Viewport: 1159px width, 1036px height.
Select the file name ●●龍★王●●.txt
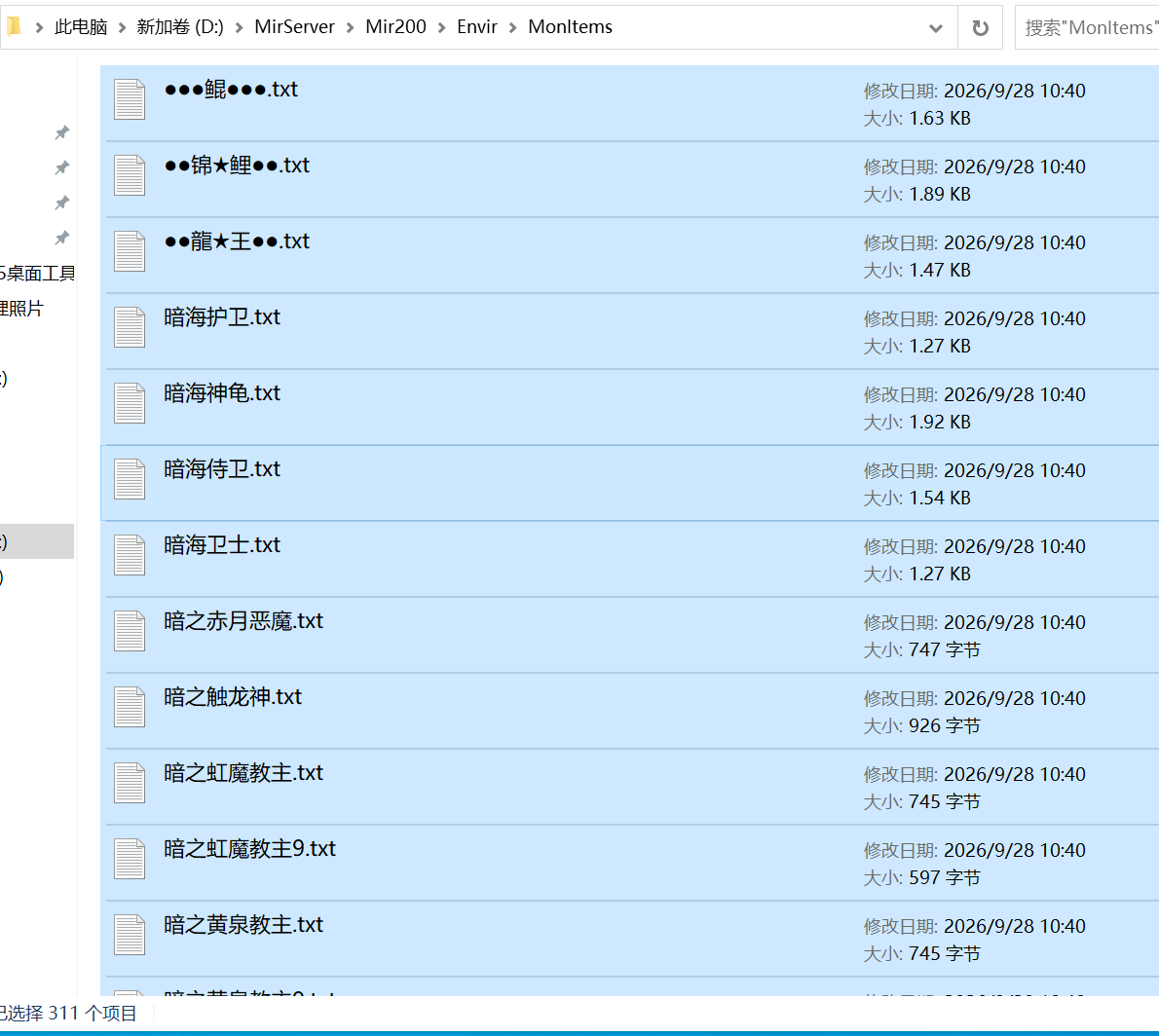tap(237, 241)
